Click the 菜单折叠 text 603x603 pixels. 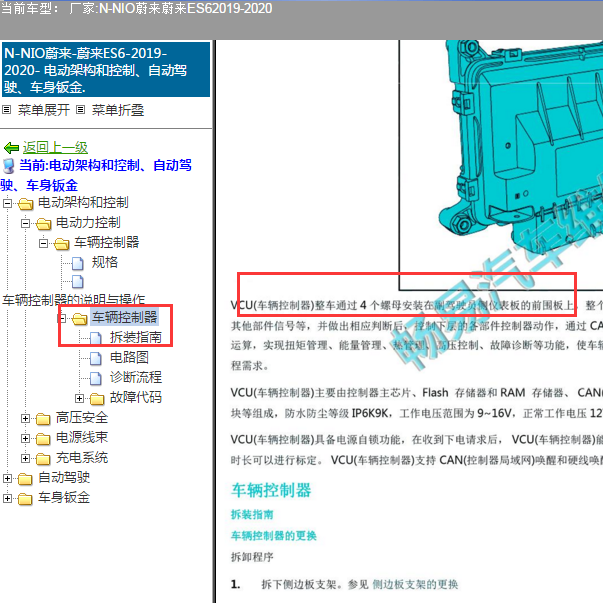[x=118, y=110]
